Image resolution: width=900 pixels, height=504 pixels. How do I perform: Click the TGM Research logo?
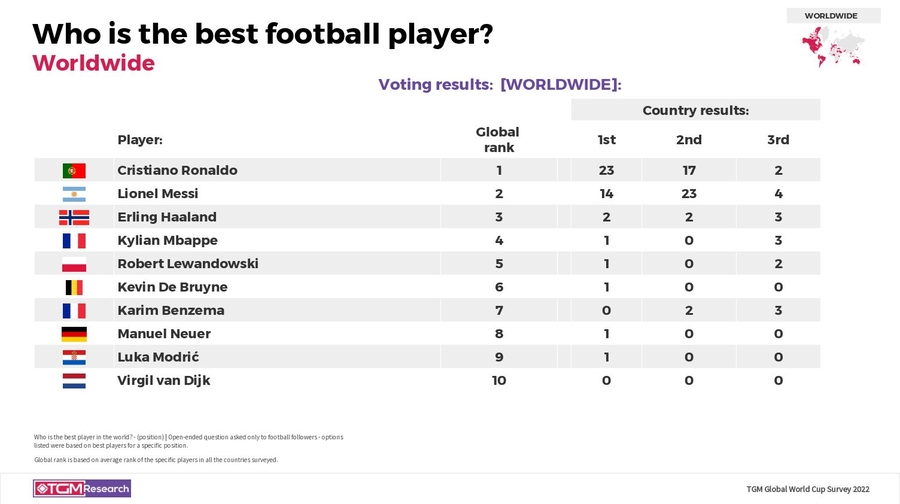pyautogui.click(x=82, y=488)
